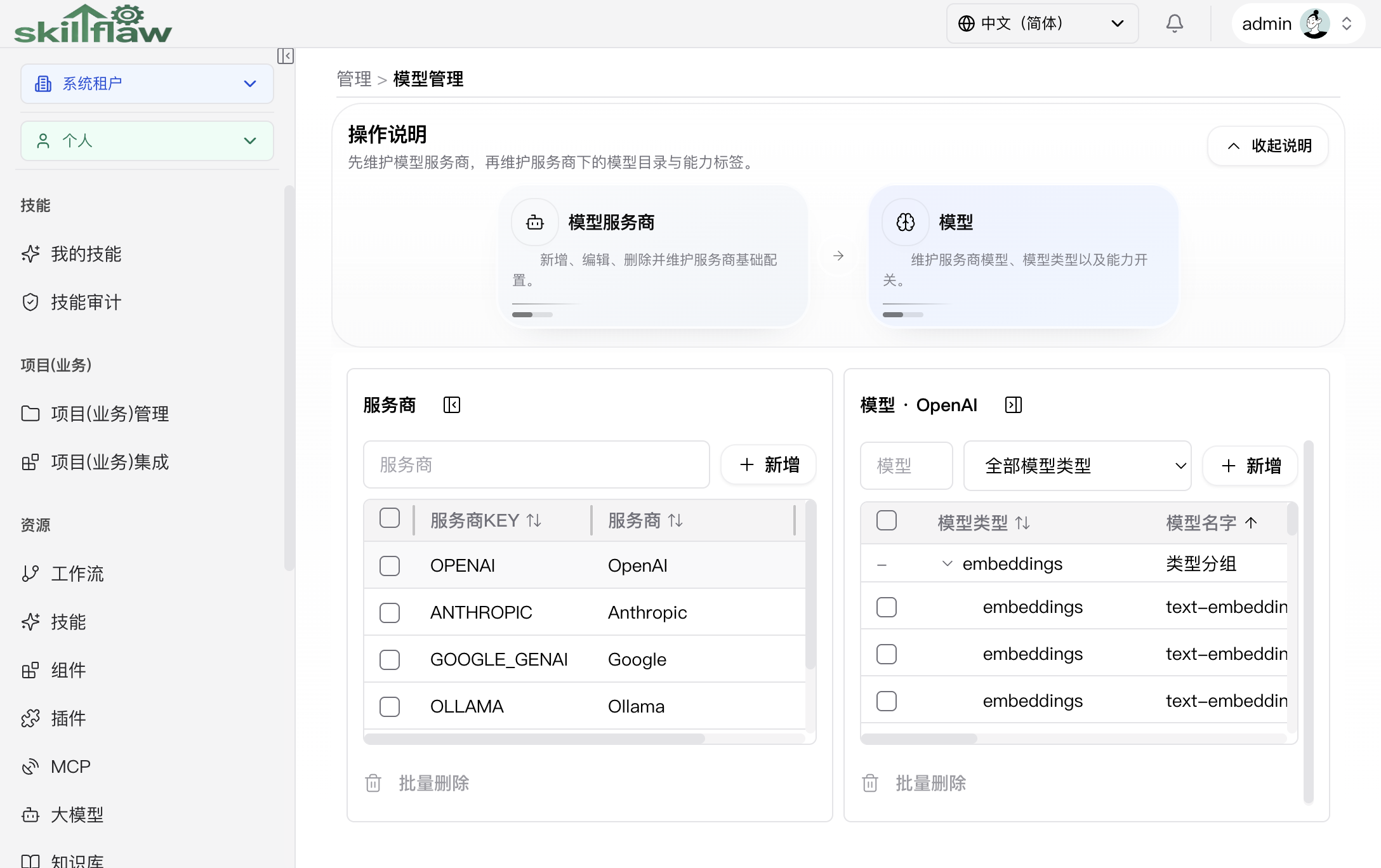The image size is (1381, 868).
Task: Focus the 服务商 search input
Action: 536,464
